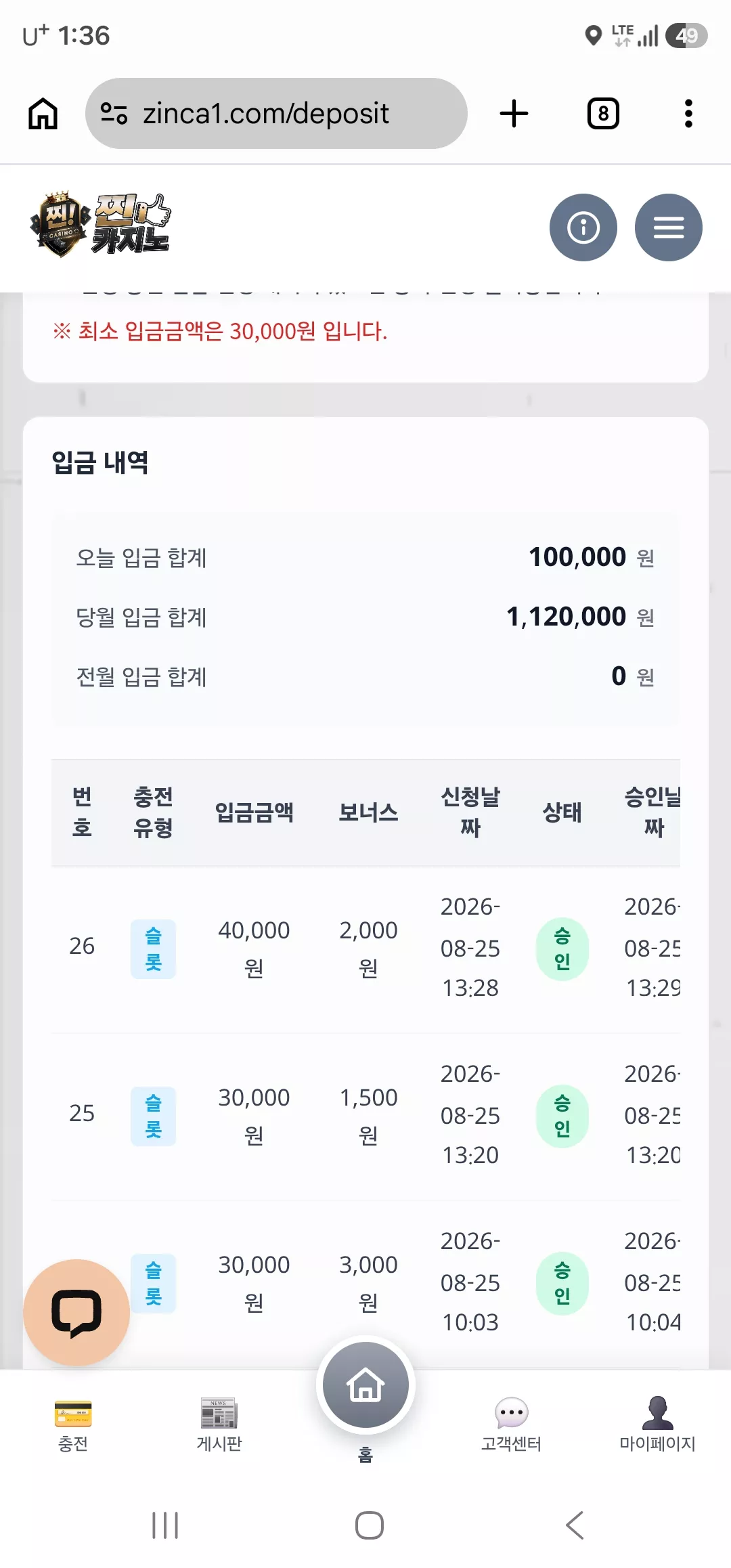Image resolution: width=731 pixels, height=1568 pixels.
Task: Show open tabs counter 8
Action: coord(603,113)
